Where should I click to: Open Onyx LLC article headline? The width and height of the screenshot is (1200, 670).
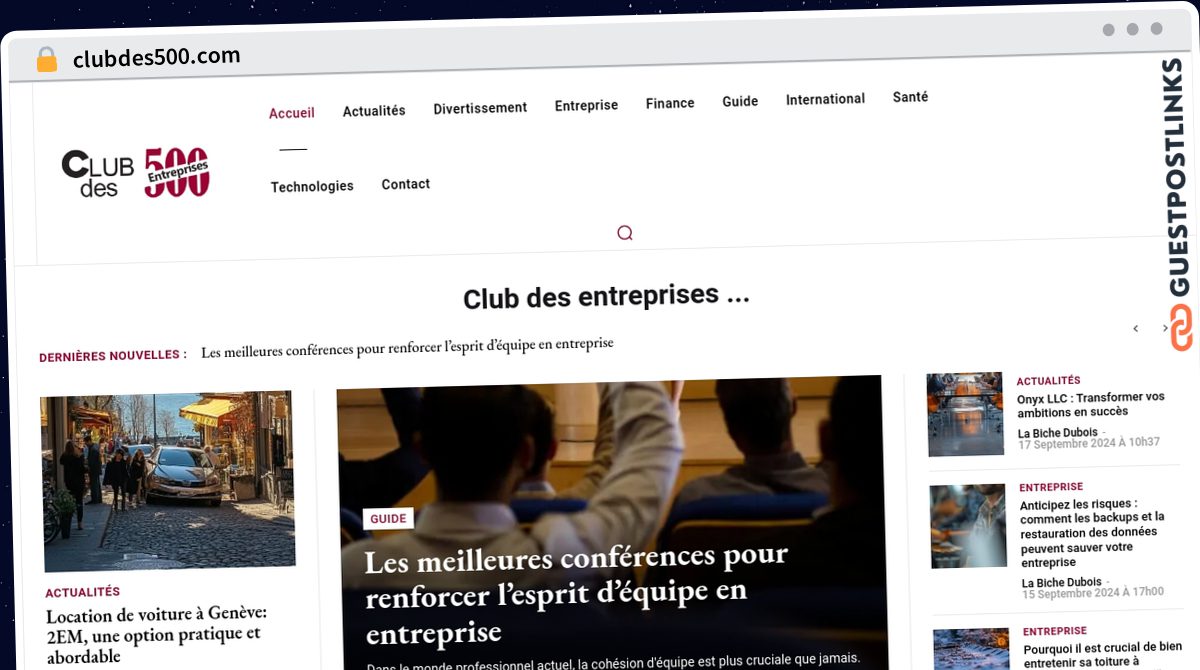(1091, 404)
